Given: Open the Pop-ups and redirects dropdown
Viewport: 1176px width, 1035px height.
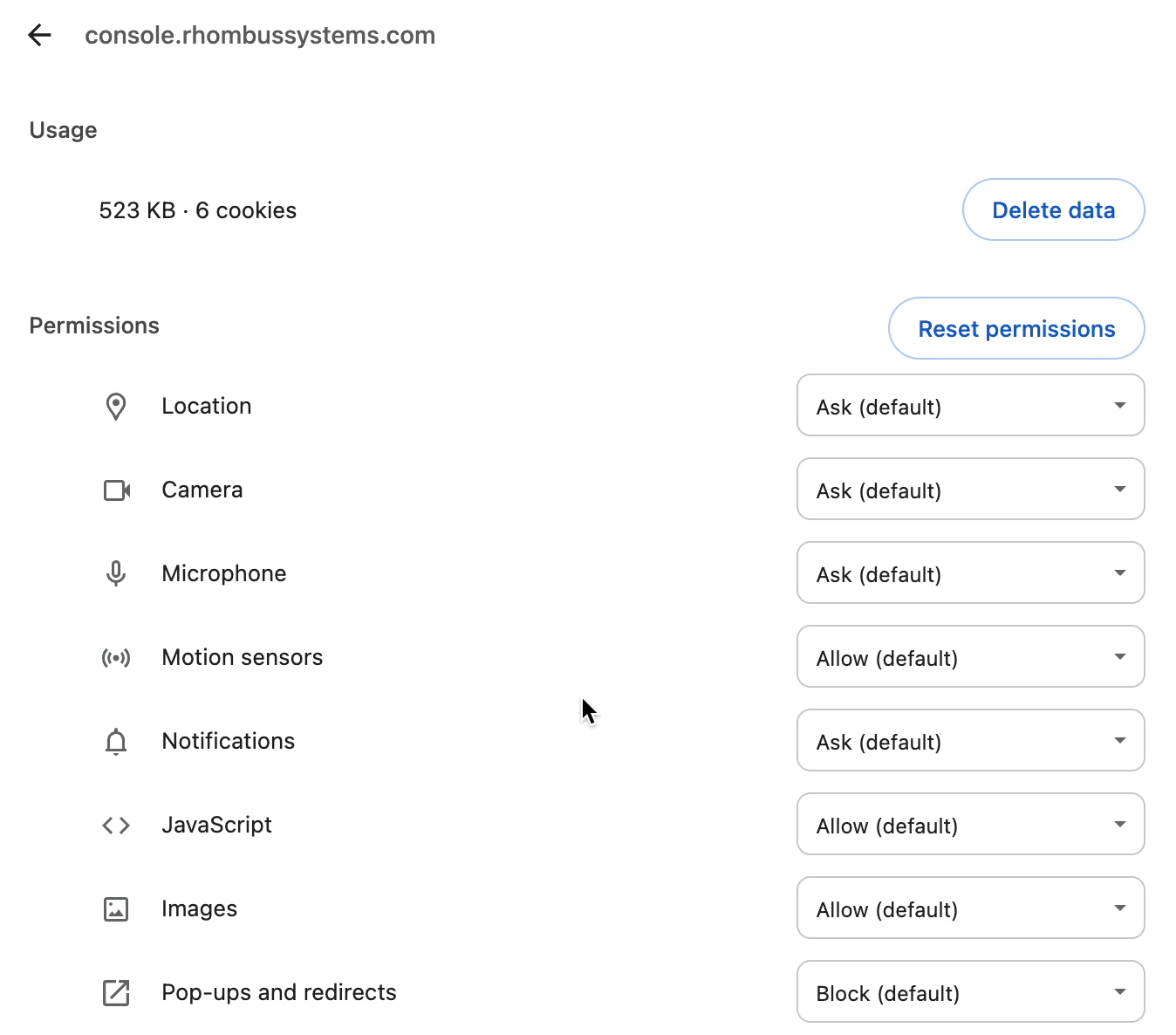Looking at the screenshot, I should tap(971, 991).
